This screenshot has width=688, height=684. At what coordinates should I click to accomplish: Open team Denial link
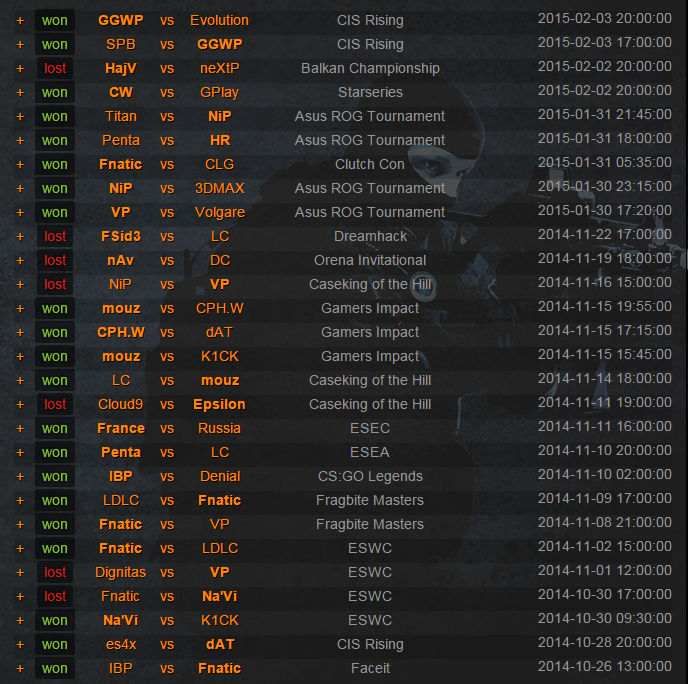tap(220, 476)
